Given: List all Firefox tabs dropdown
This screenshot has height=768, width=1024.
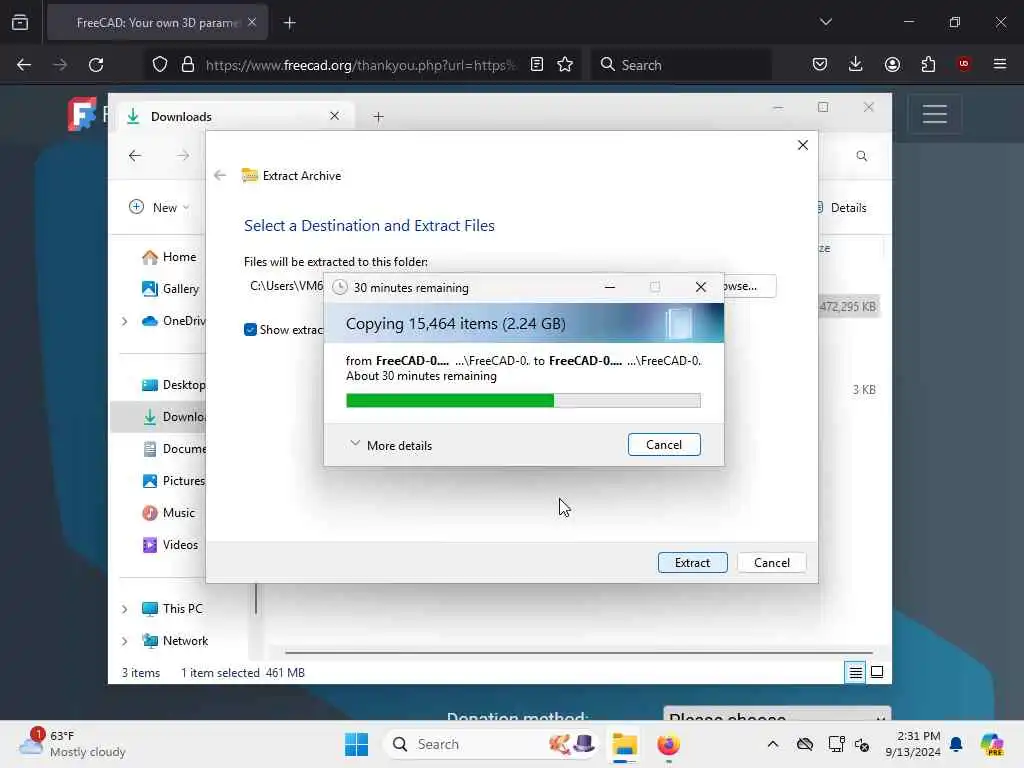Looking at the screenshot, I should pyautogui.click(x=825, y=22).
